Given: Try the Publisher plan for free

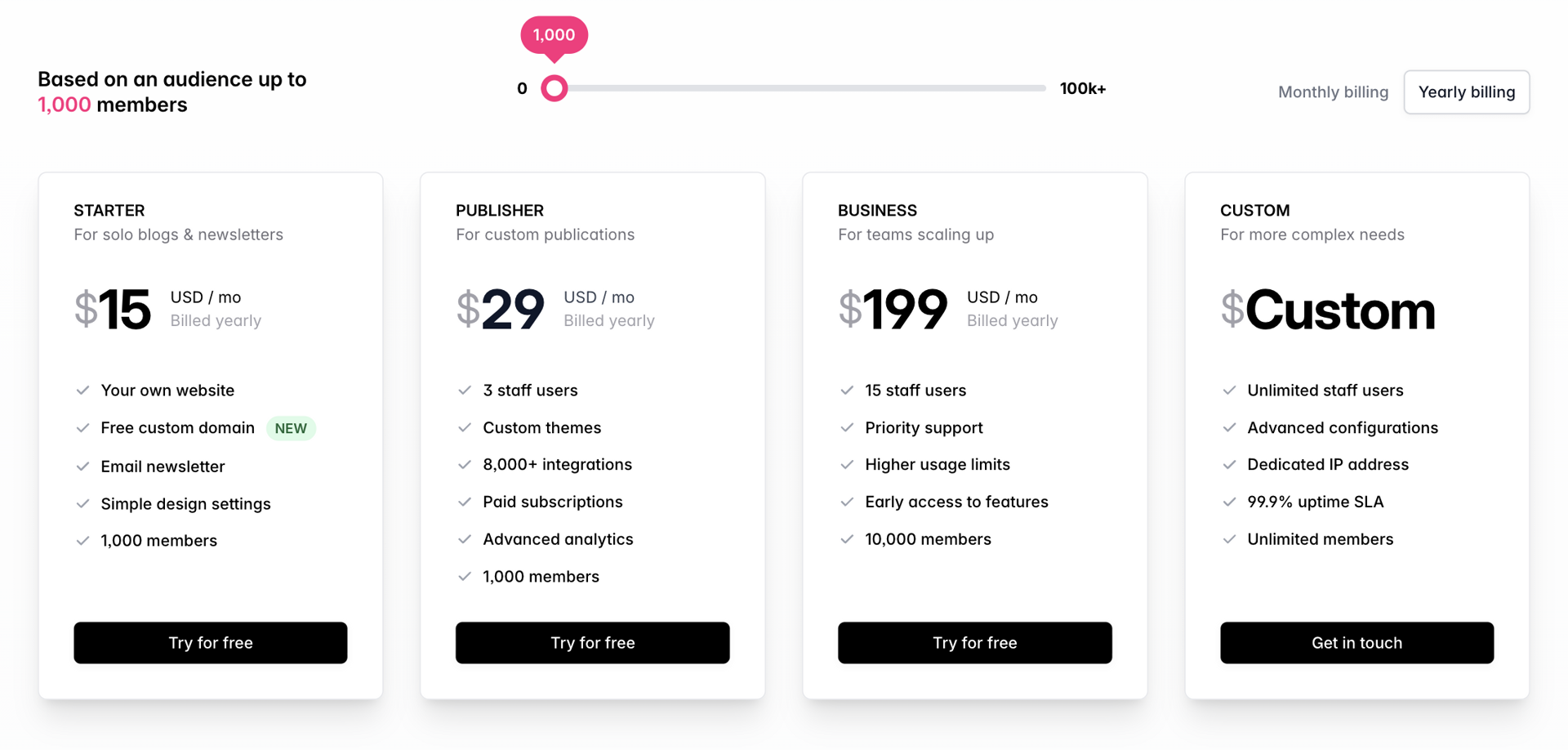Looking at the screenshot, I should [x=592, y=642].
